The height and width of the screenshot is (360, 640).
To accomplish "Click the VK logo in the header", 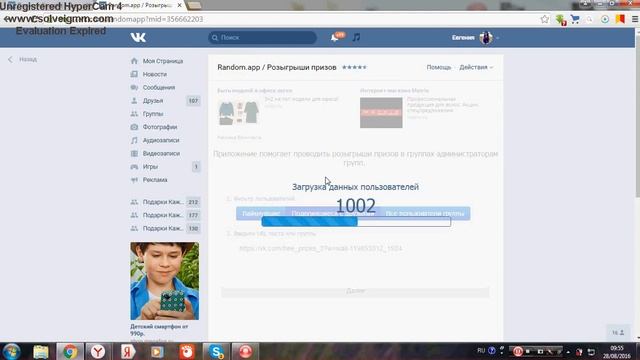I will pos(138,38).
